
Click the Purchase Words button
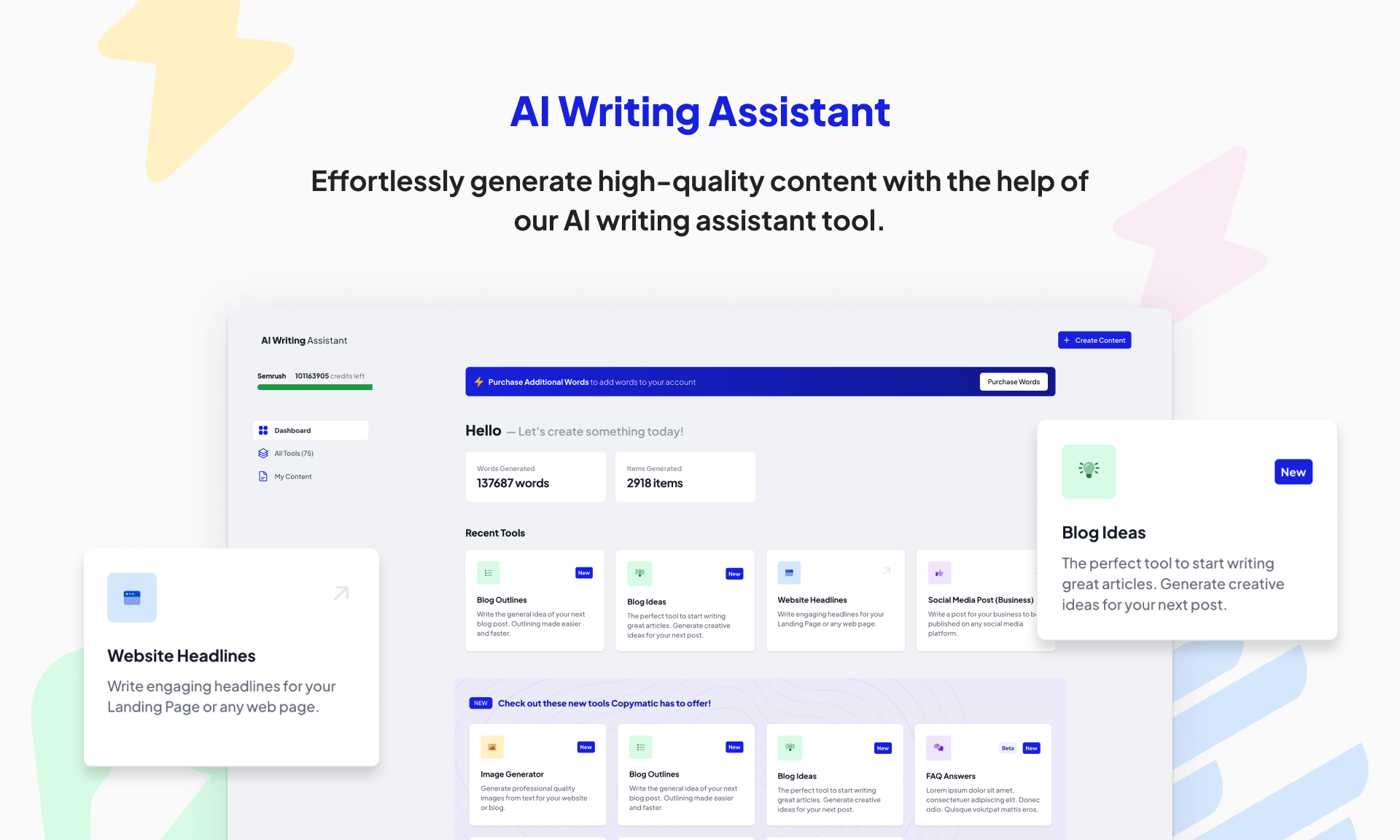1014,381
